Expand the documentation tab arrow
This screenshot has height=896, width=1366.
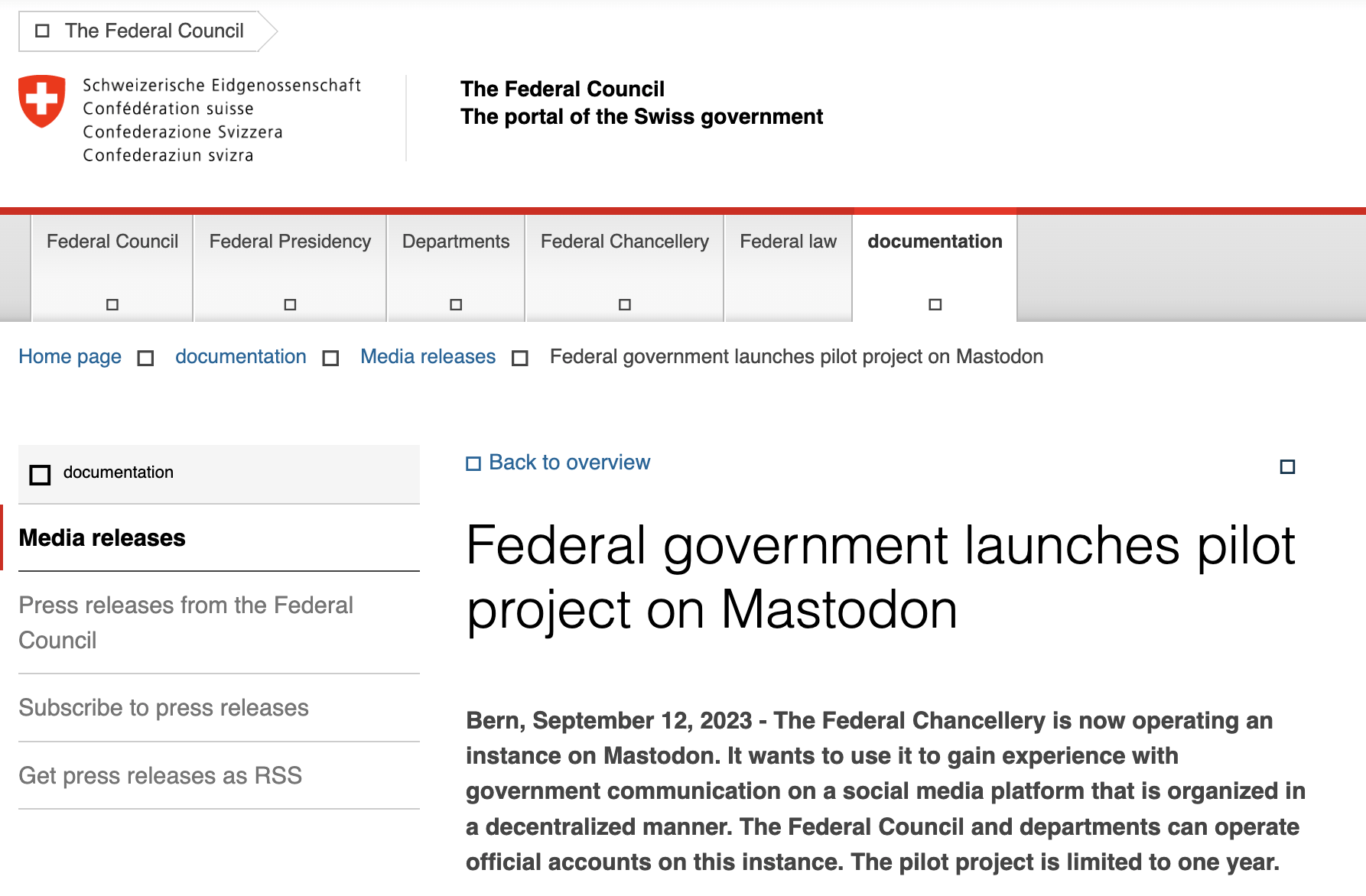935,304
